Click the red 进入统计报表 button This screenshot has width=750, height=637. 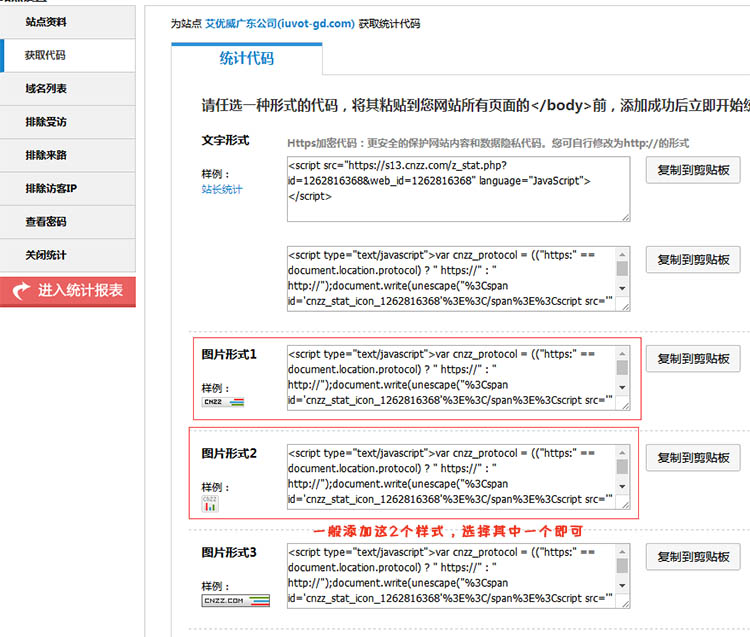68,291
